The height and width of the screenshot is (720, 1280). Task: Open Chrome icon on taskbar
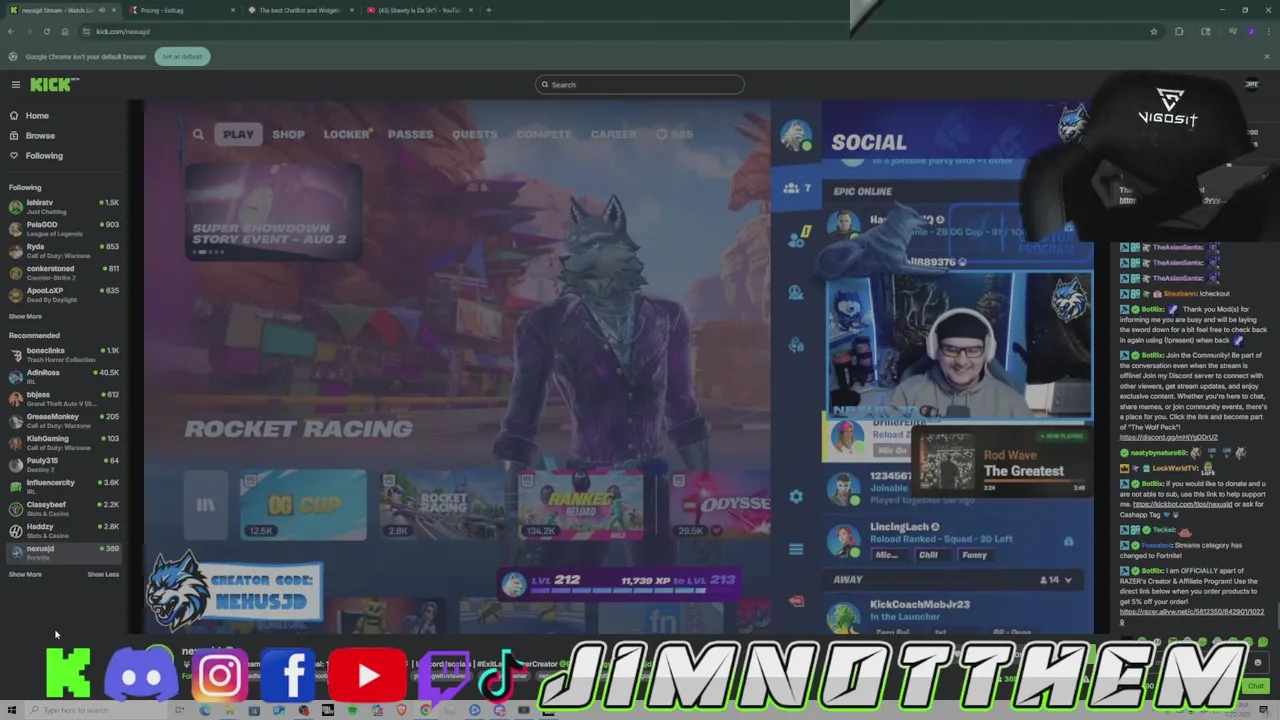[425, 710]
